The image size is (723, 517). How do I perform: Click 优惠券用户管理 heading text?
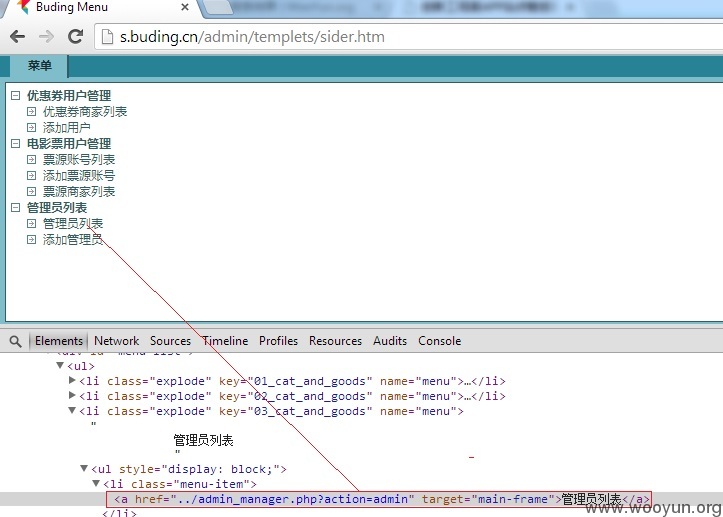pyautogui.click(x=69, y=95)
